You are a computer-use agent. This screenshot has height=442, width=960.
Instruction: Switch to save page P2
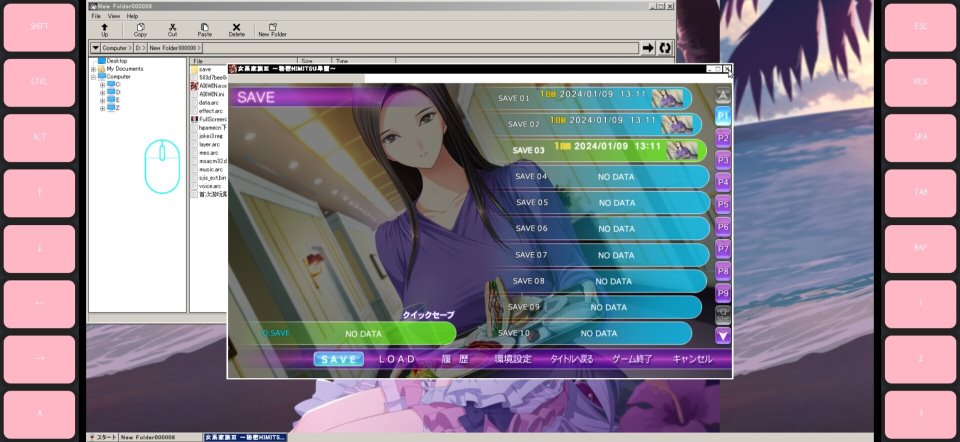click(723, 138)
